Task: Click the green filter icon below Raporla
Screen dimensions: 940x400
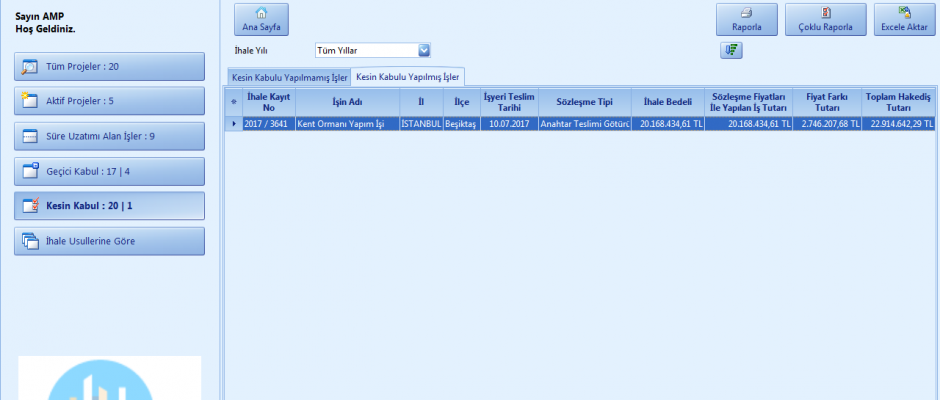Action: coord(730,51)
